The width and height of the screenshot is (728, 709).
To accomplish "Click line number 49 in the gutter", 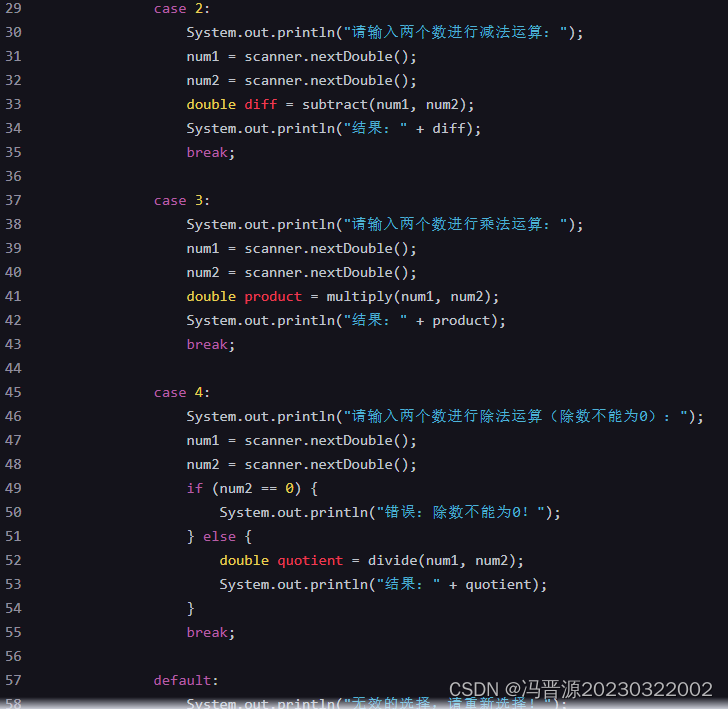I will coord(13,489).
